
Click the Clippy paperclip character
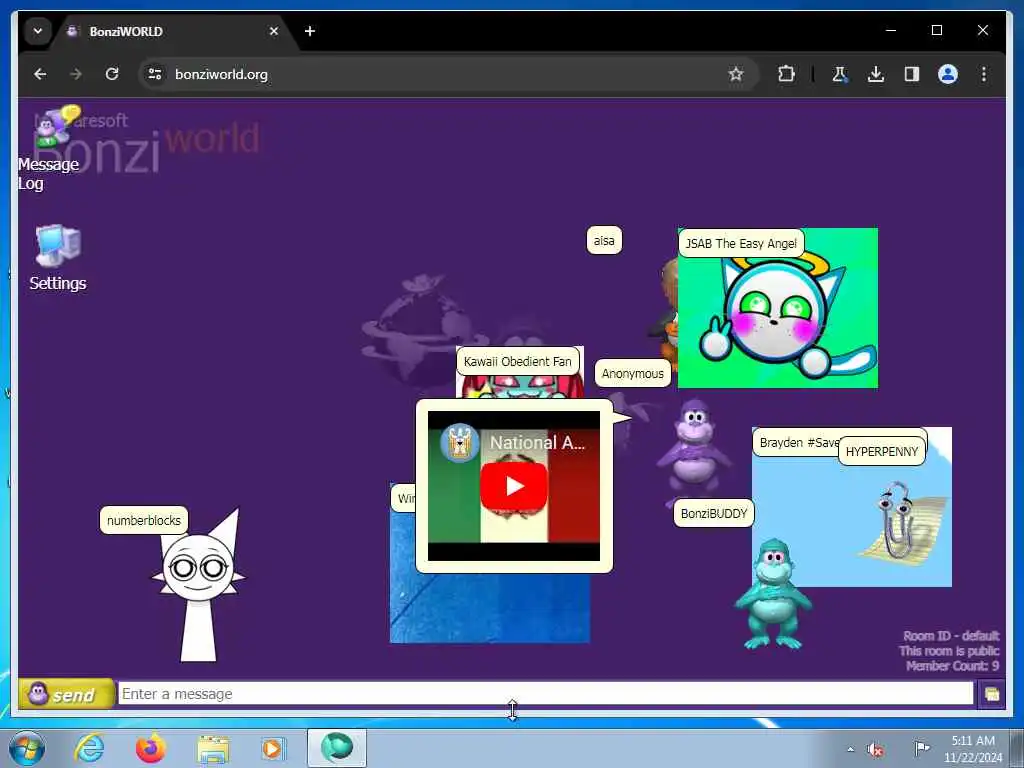coord(904,522)
